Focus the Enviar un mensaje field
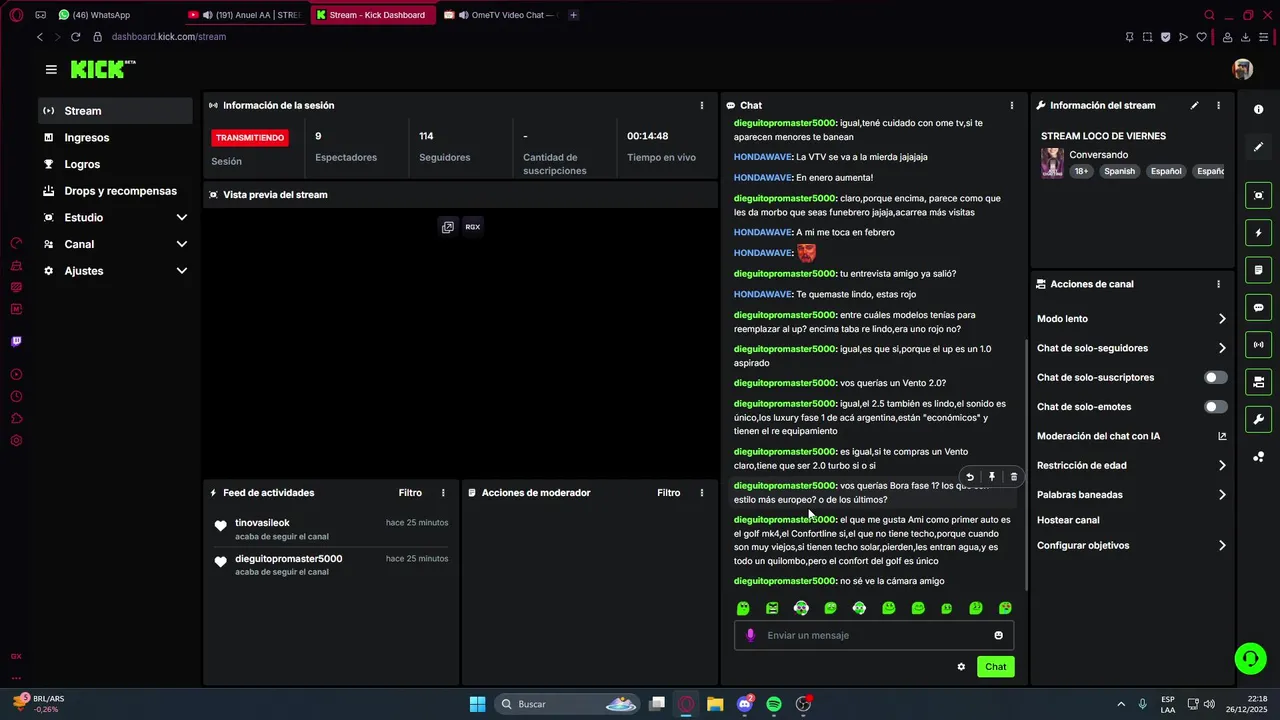1280x720 pixels. [x=875, y=635]
